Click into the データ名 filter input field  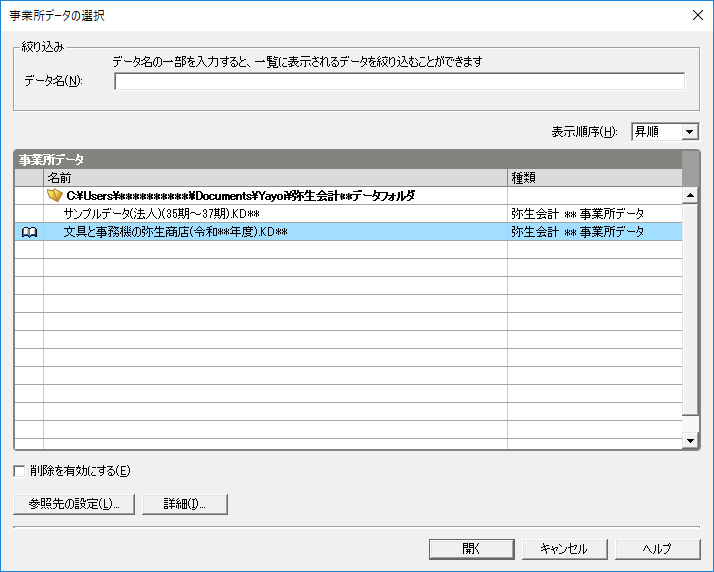[x=399, y=82]
